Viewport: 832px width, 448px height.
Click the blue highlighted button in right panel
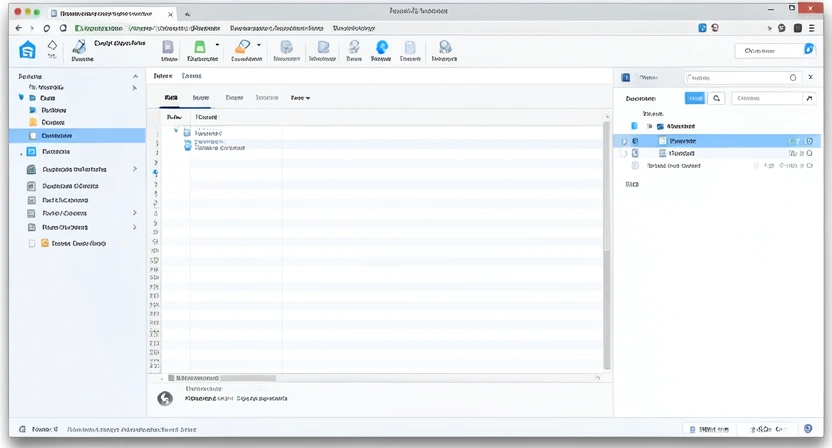point(694,99)
